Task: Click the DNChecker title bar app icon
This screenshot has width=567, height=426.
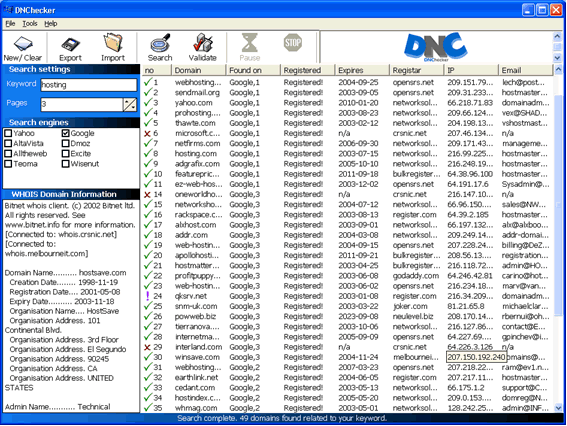Action: [x=8, y=9]
